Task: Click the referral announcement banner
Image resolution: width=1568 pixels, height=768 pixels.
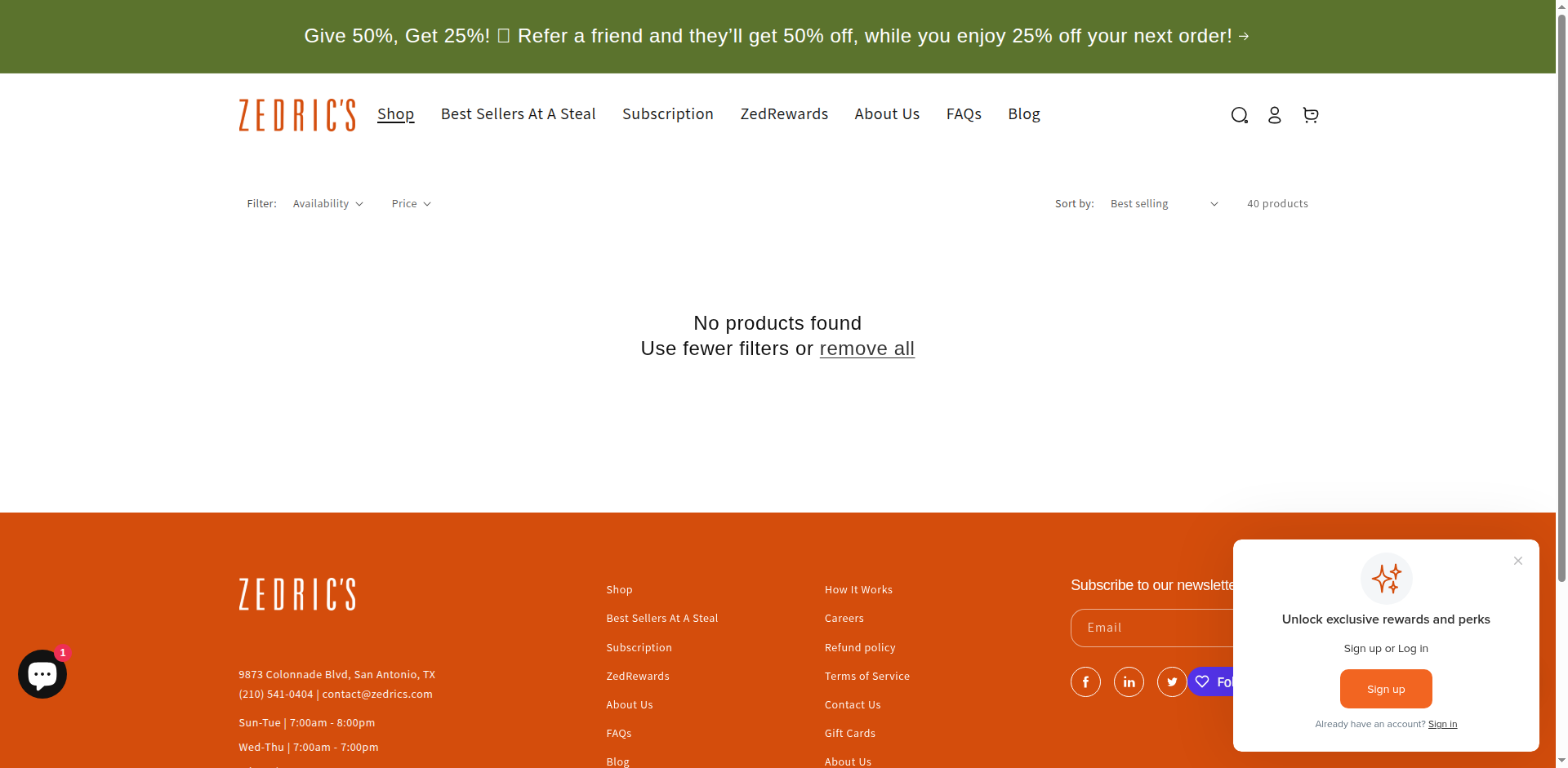Action: tap(776, 36)
